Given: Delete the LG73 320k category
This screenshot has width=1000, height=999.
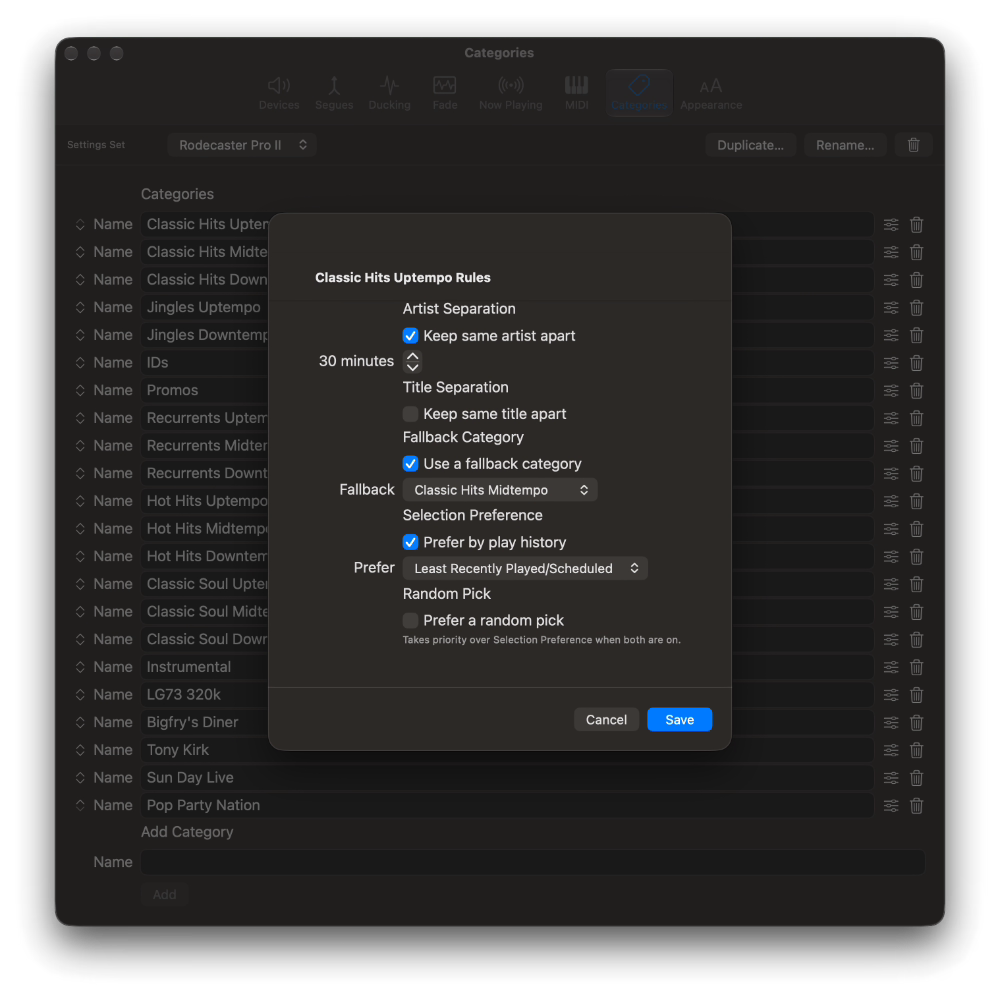Looking at the screenshot, I should (916, 695).
